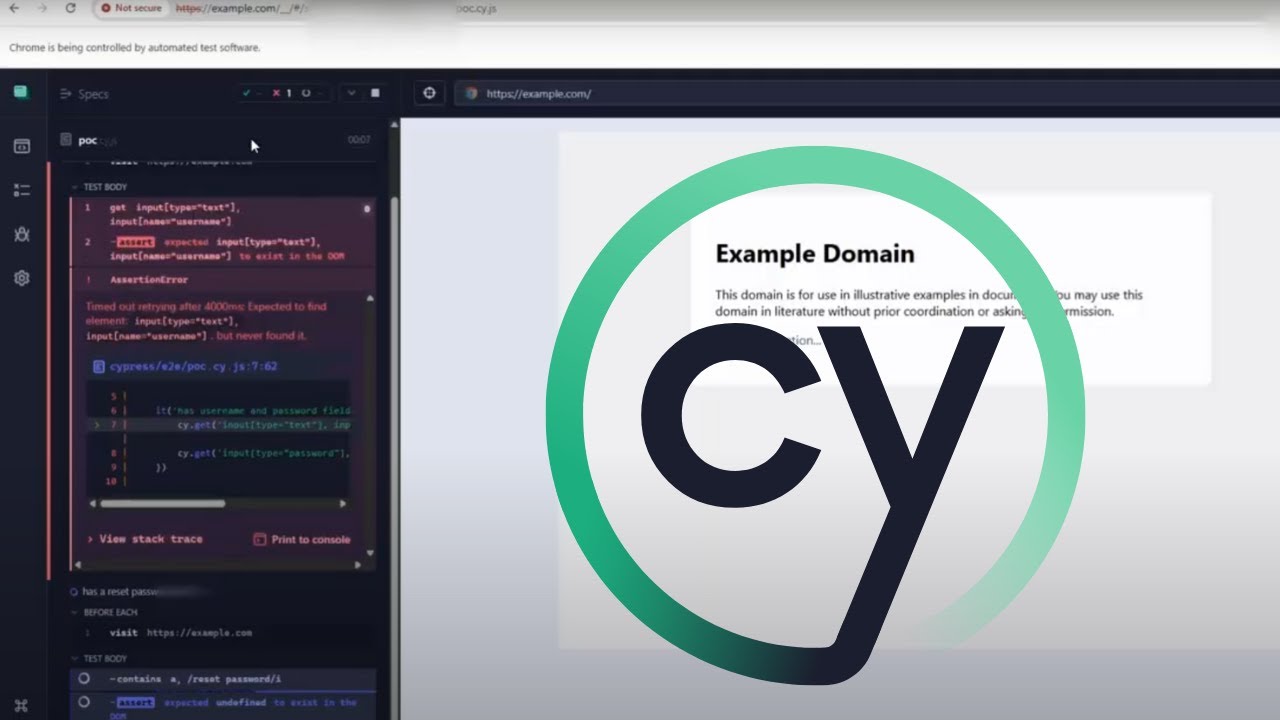The width and height of the screenshot is (1280, 720).
Task: Reload the browser page
Action: (x=70, y=8)
